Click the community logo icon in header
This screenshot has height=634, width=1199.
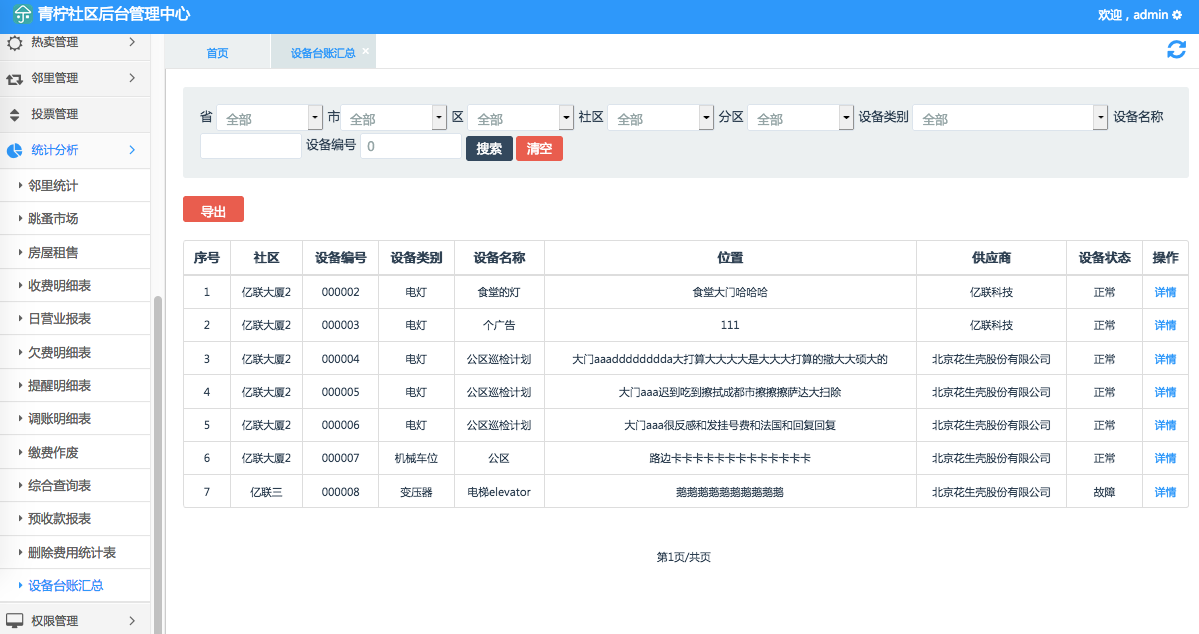(x=22, y=14)
